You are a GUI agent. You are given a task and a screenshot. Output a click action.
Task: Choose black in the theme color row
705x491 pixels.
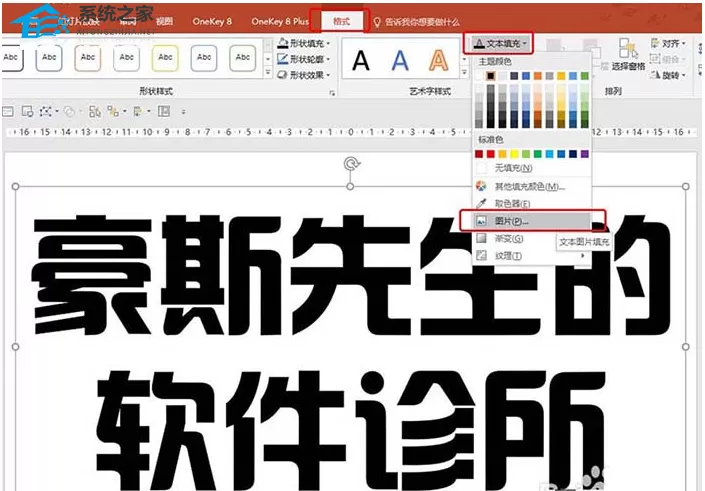click(x=491, y=76)
